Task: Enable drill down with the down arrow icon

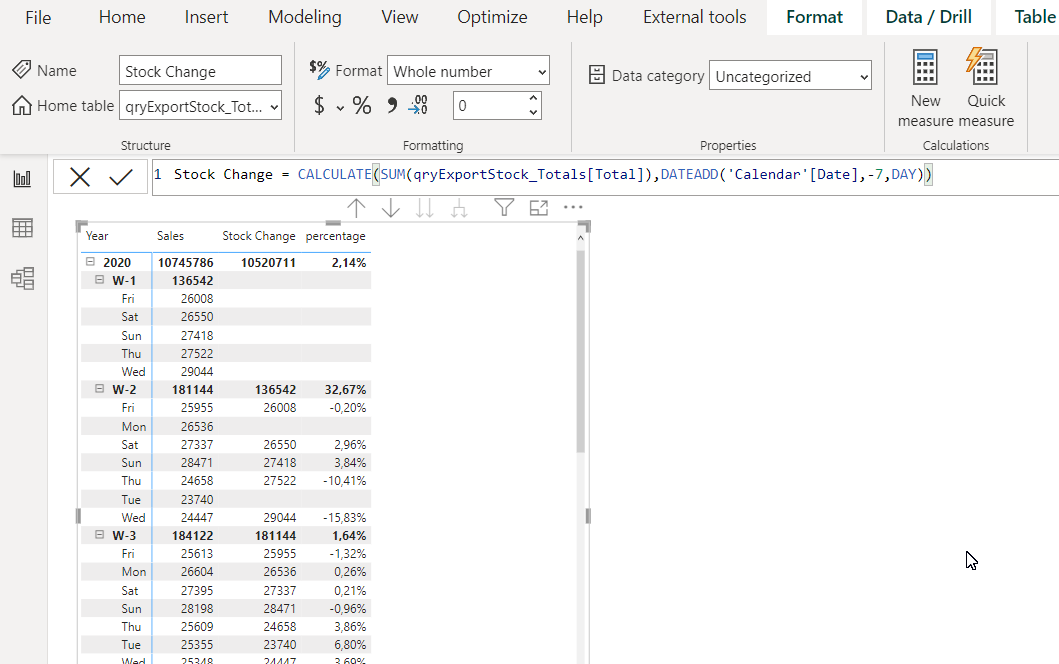Action: click(x=390, y=208)
